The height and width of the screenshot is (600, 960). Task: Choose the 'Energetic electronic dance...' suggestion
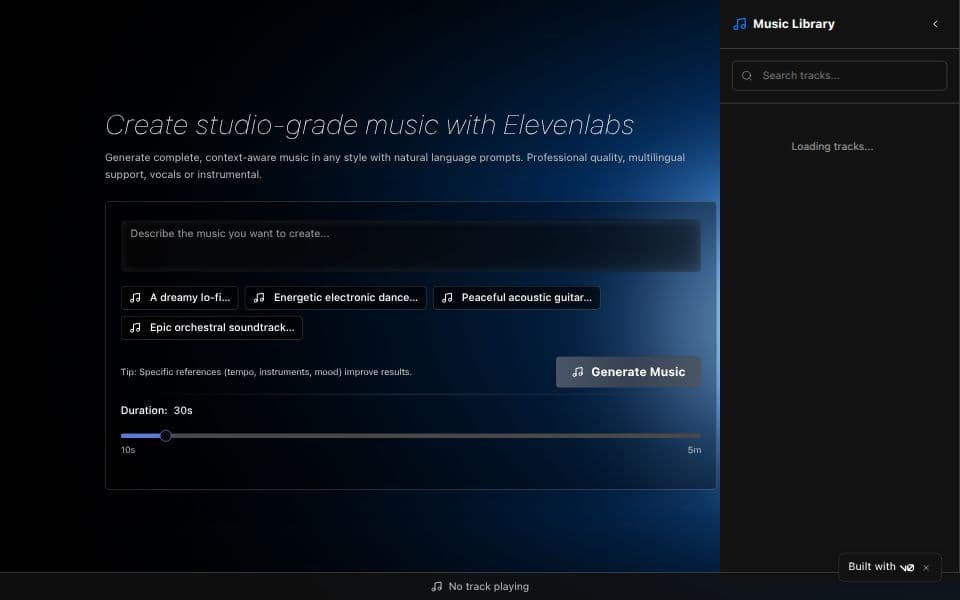click(x=336, y=298)
